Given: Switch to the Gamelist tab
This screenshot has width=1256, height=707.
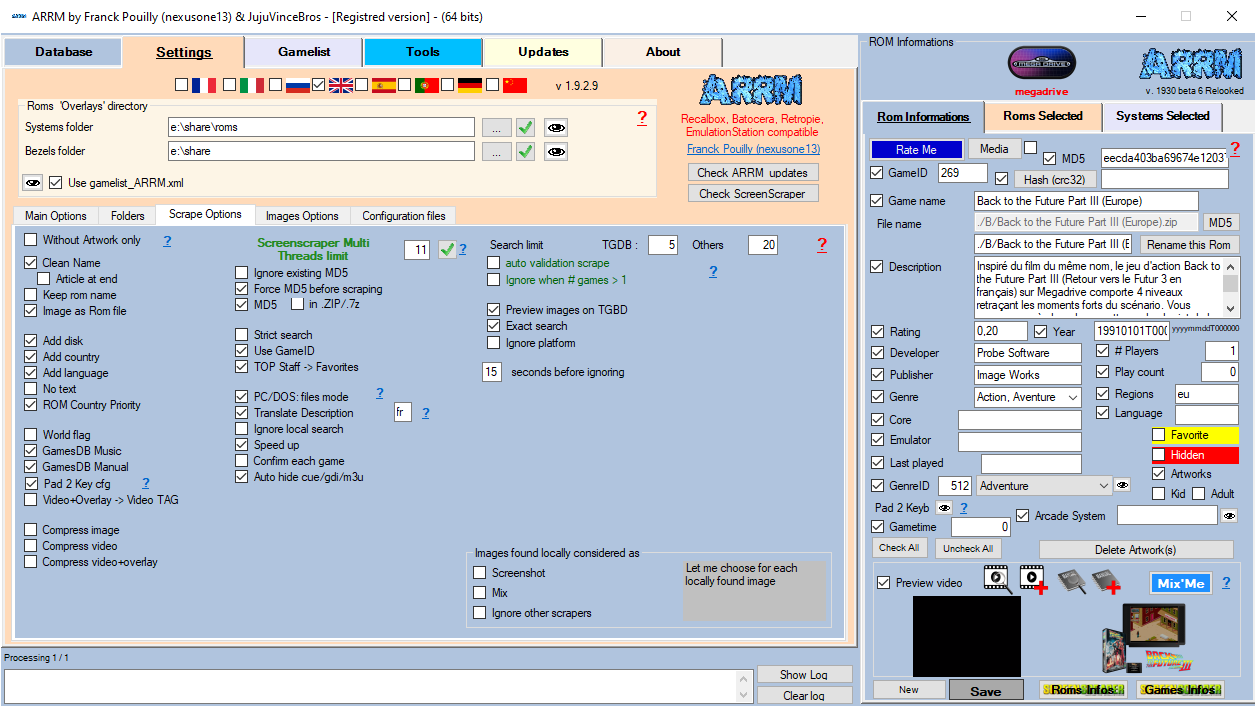Looking at the screenshot, I should point(304,52).
